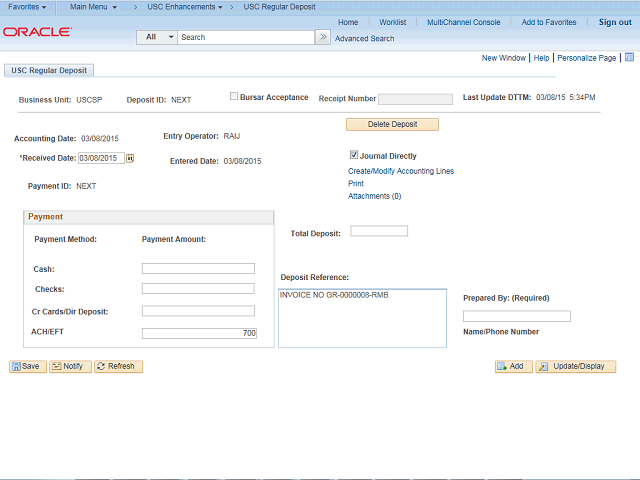The width and height of the screenshot is (640, 480).
Task: Click into the Prepared By input field
Action: tap(517, 316)
